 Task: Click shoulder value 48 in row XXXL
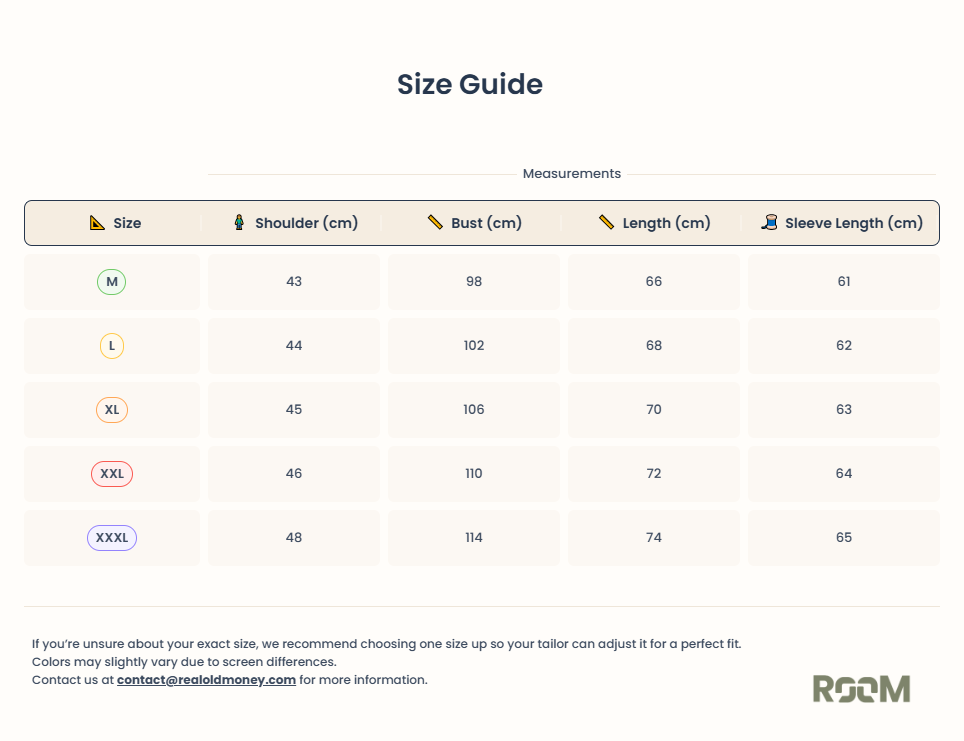[x=294, y=537]
